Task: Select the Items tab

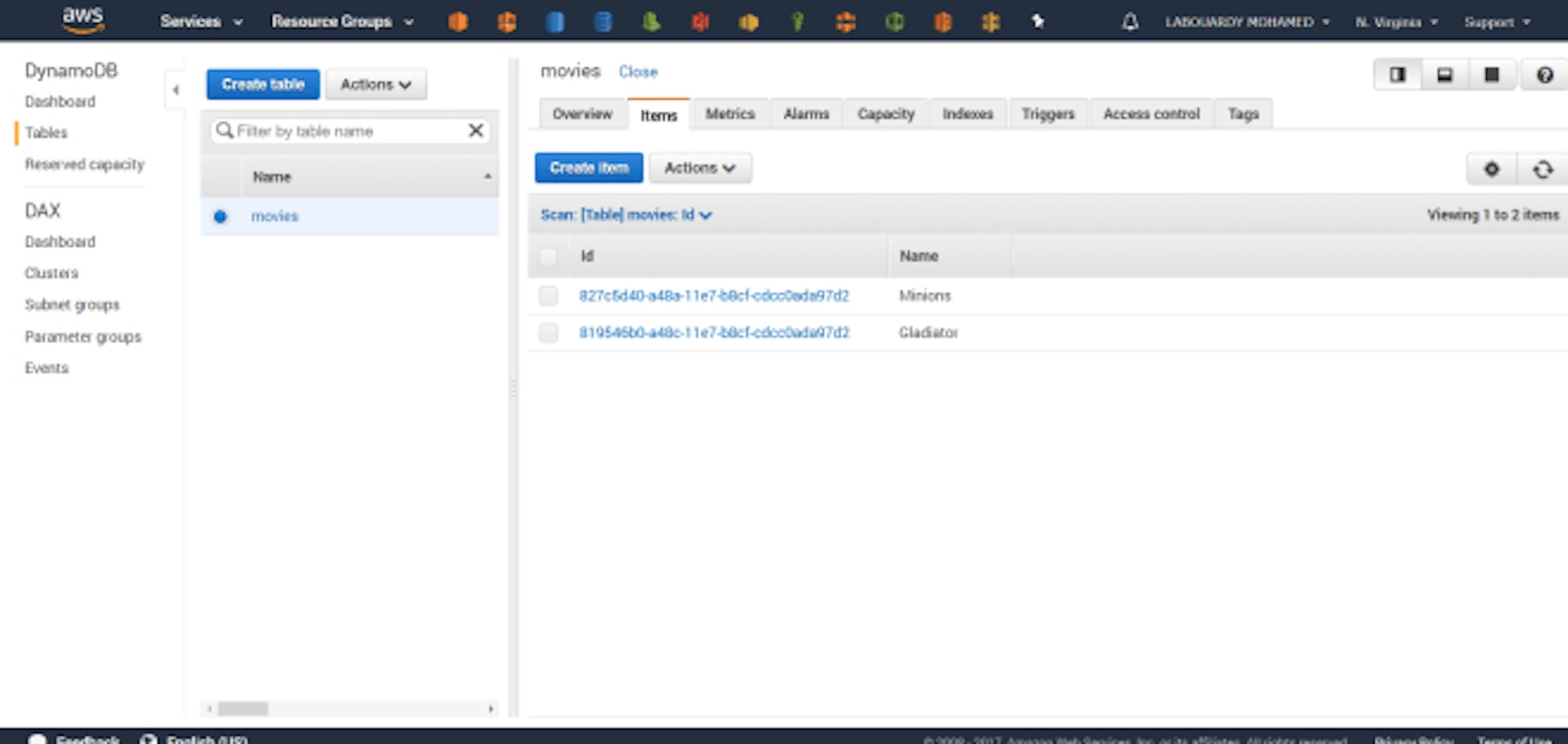Action: (x=658, y=115)
